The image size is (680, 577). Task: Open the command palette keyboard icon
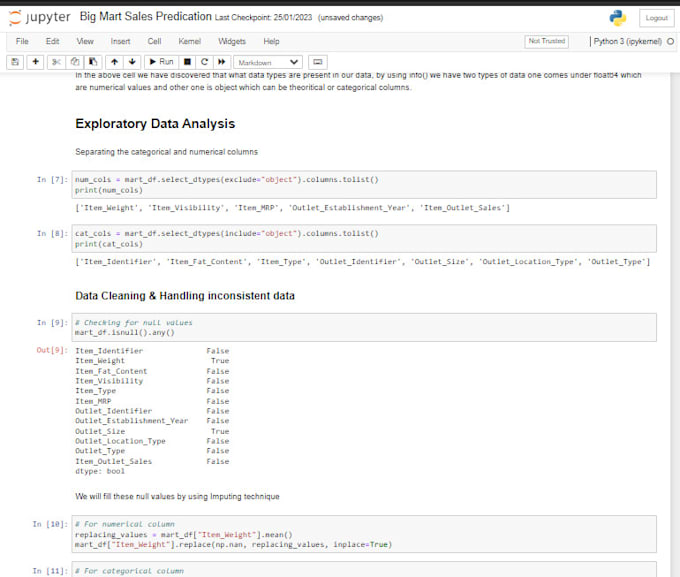tap(318, 62)
